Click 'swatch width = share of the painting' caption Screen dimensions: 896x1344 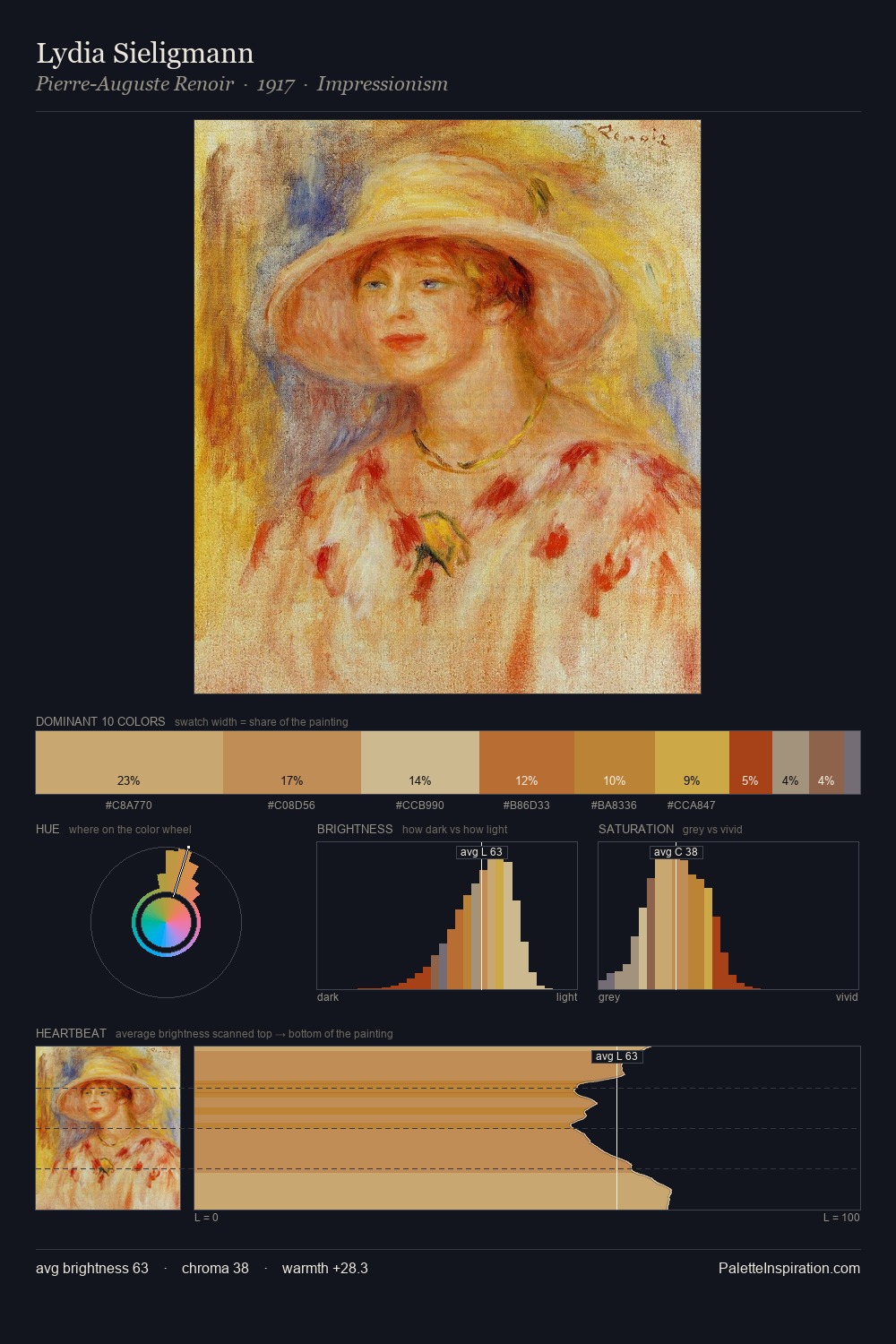[x=262, y=722]
